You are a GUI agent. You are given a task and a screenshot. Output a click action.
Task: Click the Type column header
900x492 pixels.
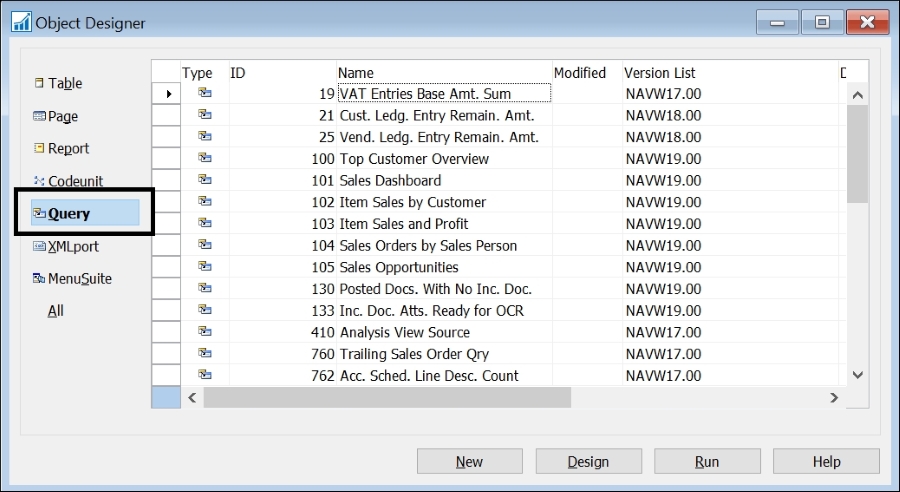point(204,72)
